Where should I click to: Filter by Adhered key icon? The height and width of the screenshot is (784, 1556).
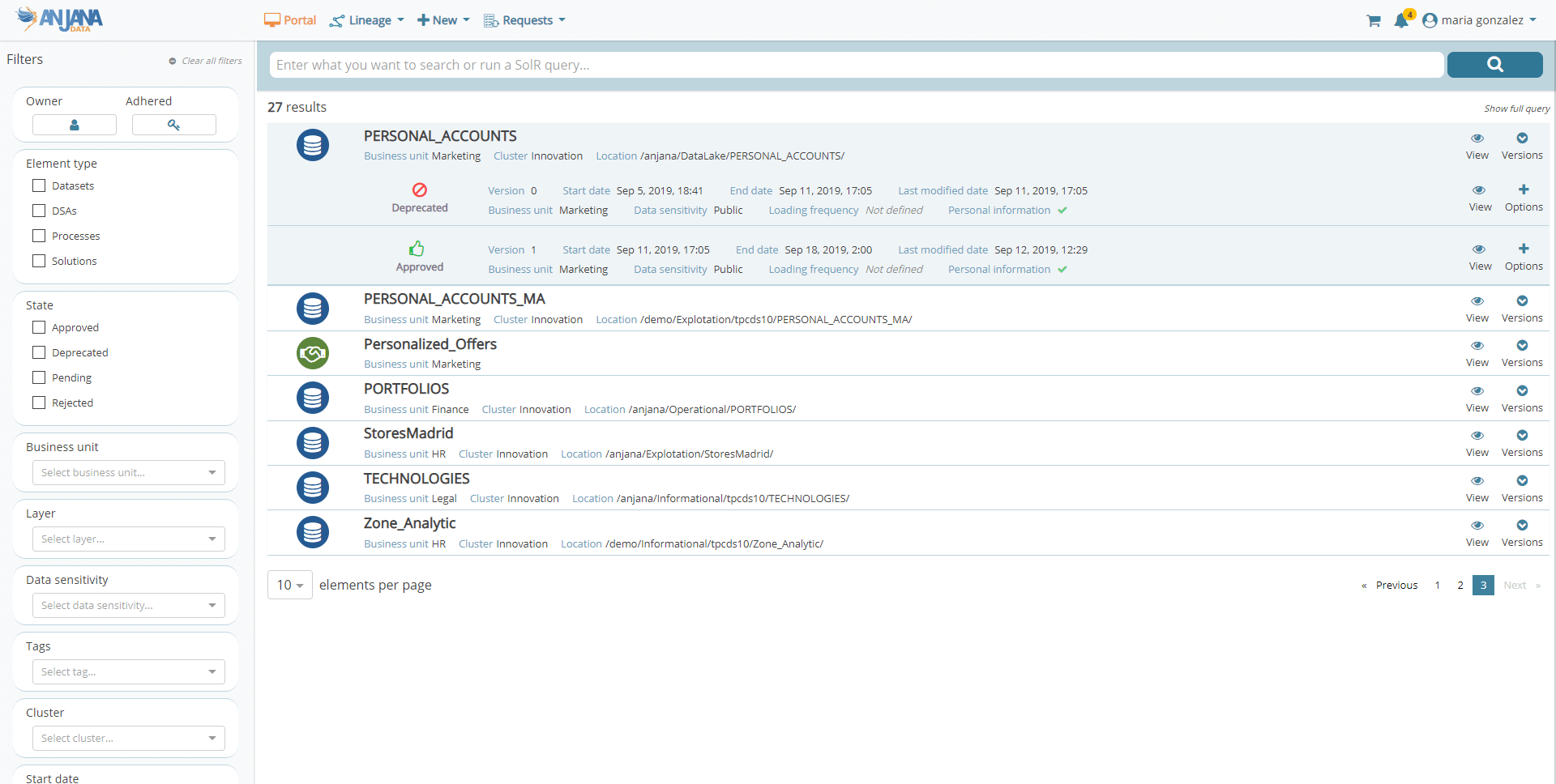[x=173, y=125]
